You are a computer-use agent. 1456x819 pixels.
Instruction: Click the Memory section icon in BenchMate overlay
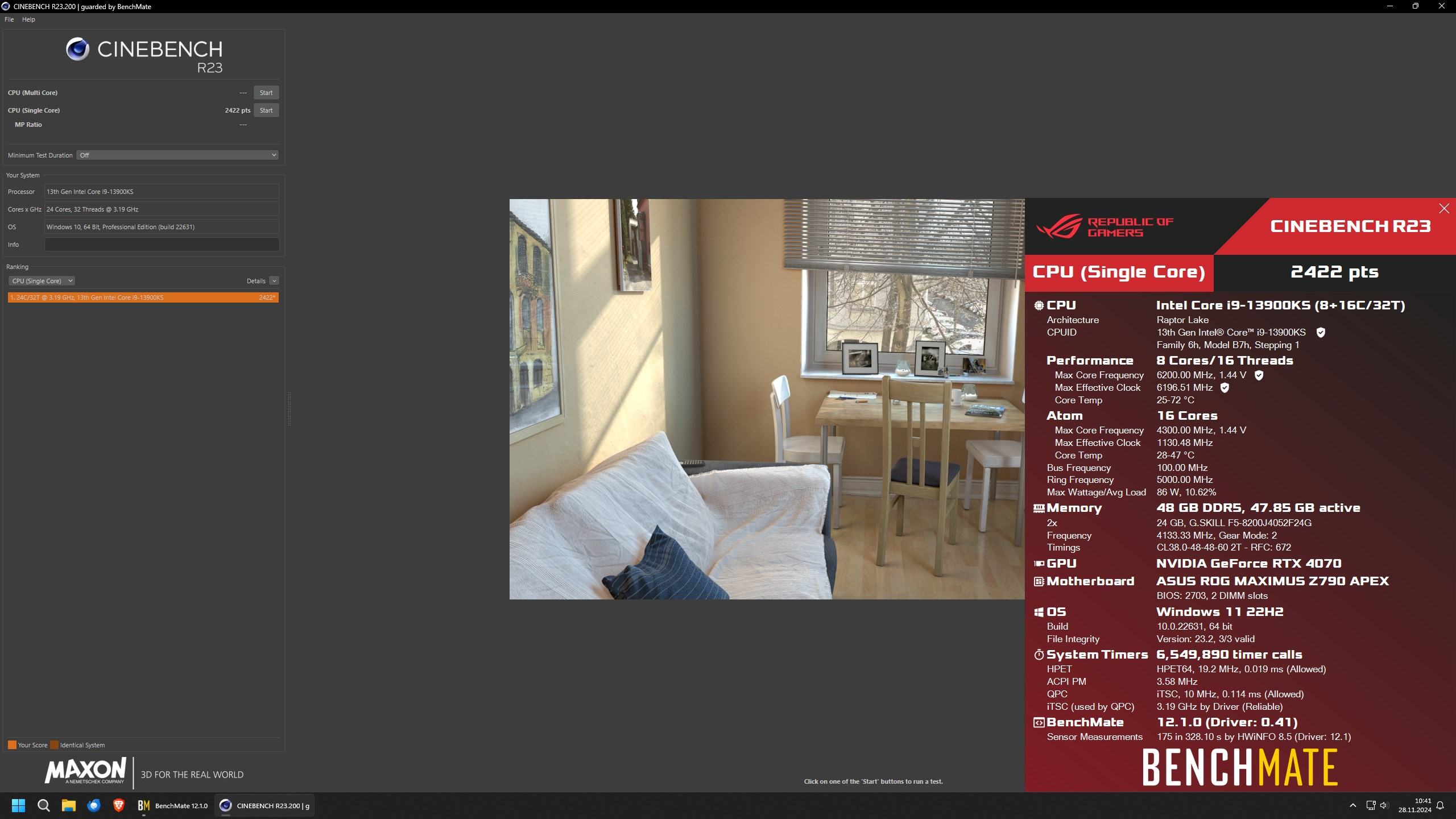[x=1039, y=507]
